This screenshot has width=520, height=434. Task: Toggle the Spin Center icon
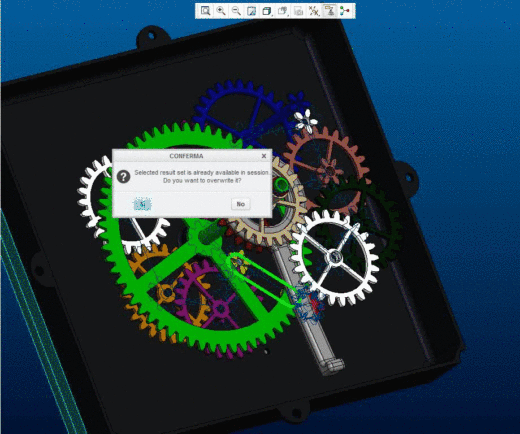point(345,11)
